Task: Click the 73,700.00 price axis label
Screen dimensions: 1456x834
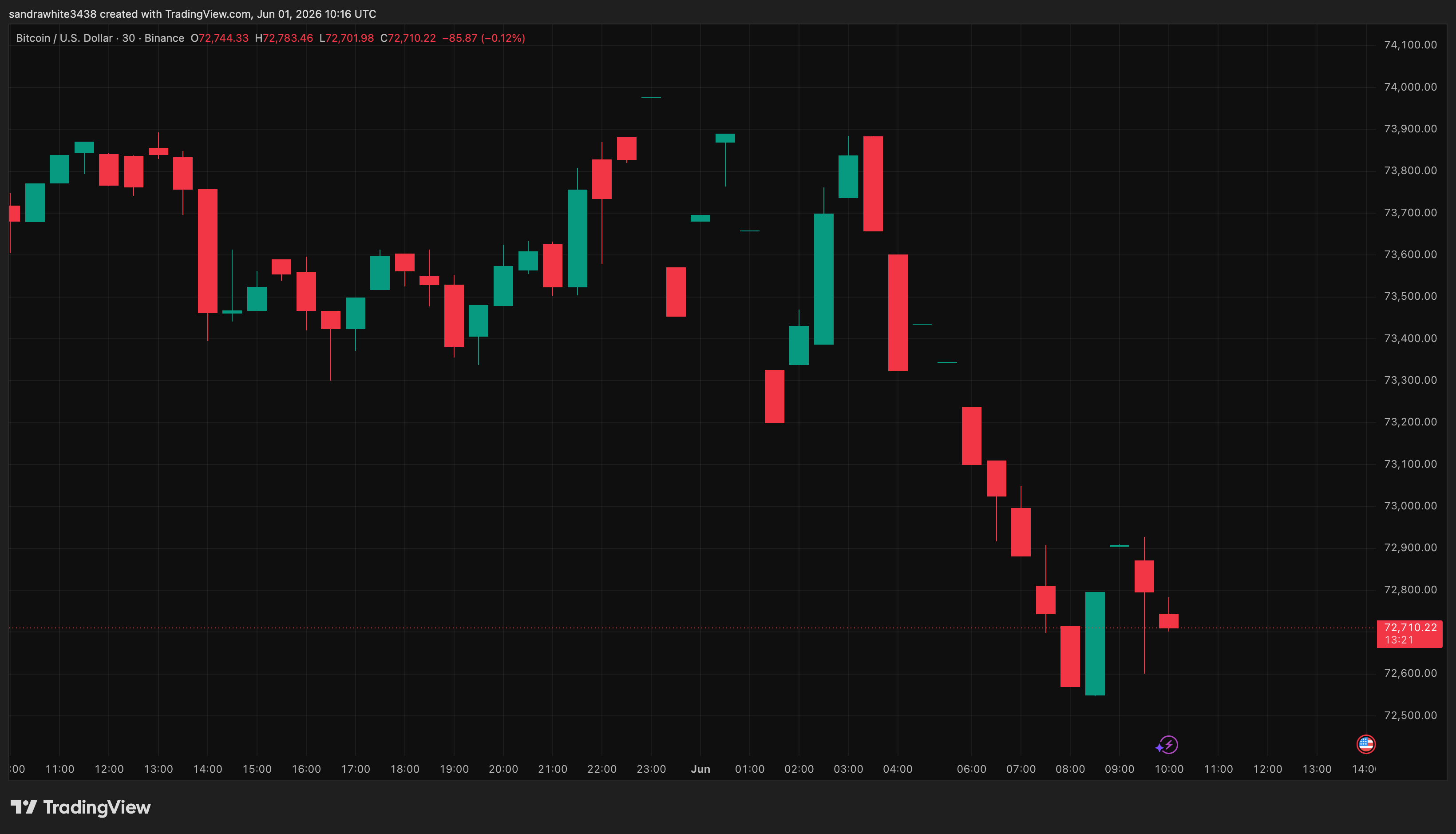Action: coord(1410,213)
